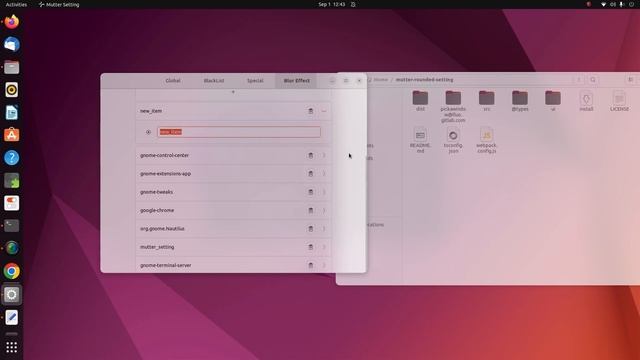Open the system status menu in the top bar

click(x=618, y=4)
